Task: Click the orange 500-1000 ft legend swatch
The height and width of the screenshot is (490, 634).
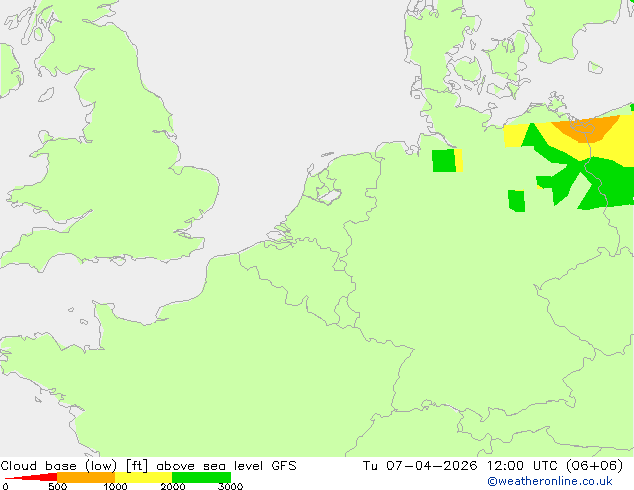Action: (86, 477)
